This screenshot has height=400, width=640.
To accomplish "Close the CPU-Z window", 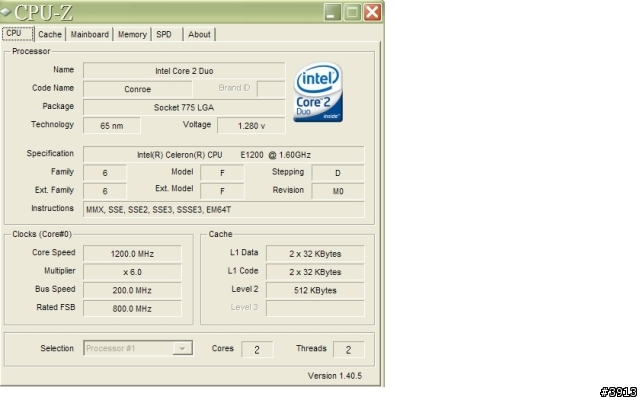I will coord(372,12).
